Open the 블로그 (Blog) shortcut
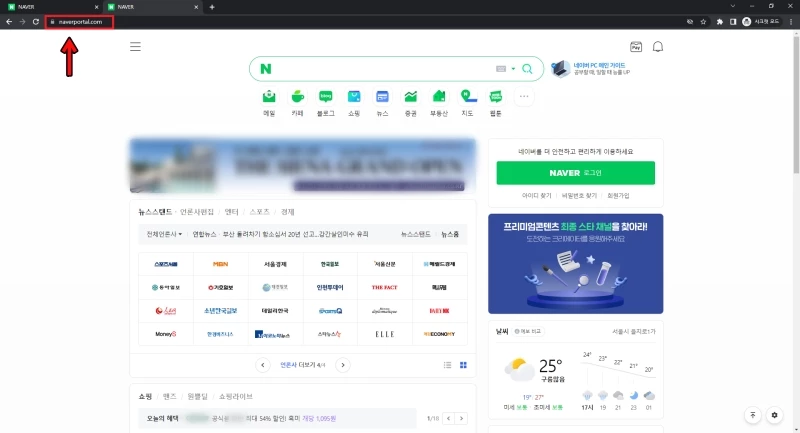Image resolution: width=800 pixels, height=433 pixels. pyautogui.click(x=326, y=103)
